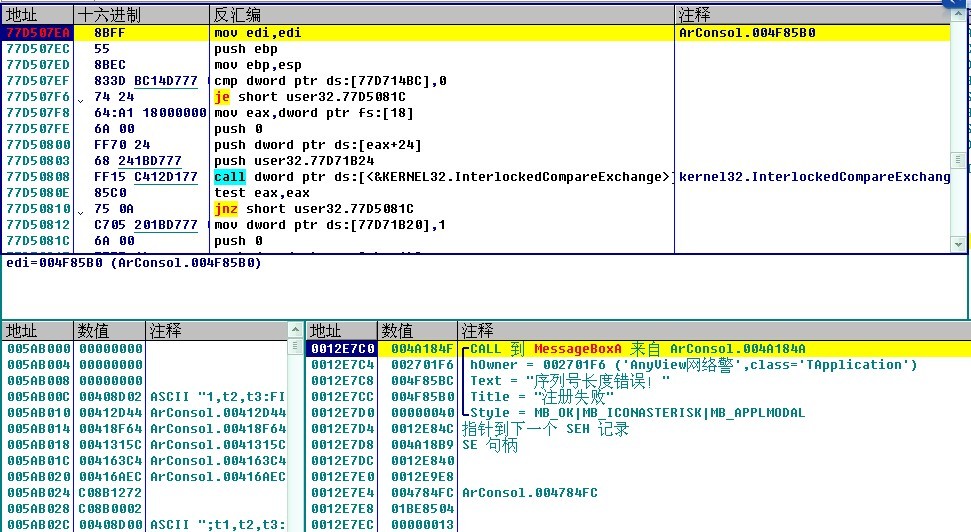Viewport: 971px width, 532px height.
Task: Click the hOwner stack comment line
Action: 694,365
